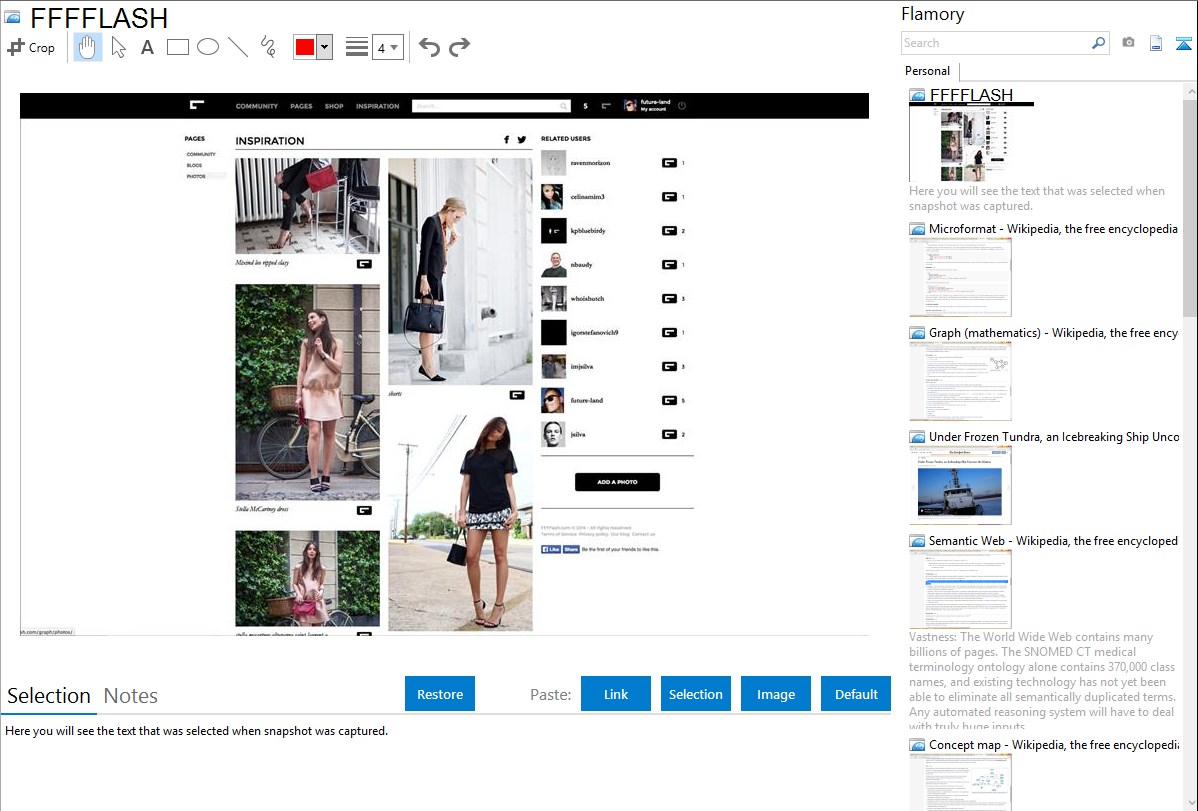Viewport: 1198px width, 811px height.
Task: Open the color picker dropdown arrow
Action: (x=324, y=47)
